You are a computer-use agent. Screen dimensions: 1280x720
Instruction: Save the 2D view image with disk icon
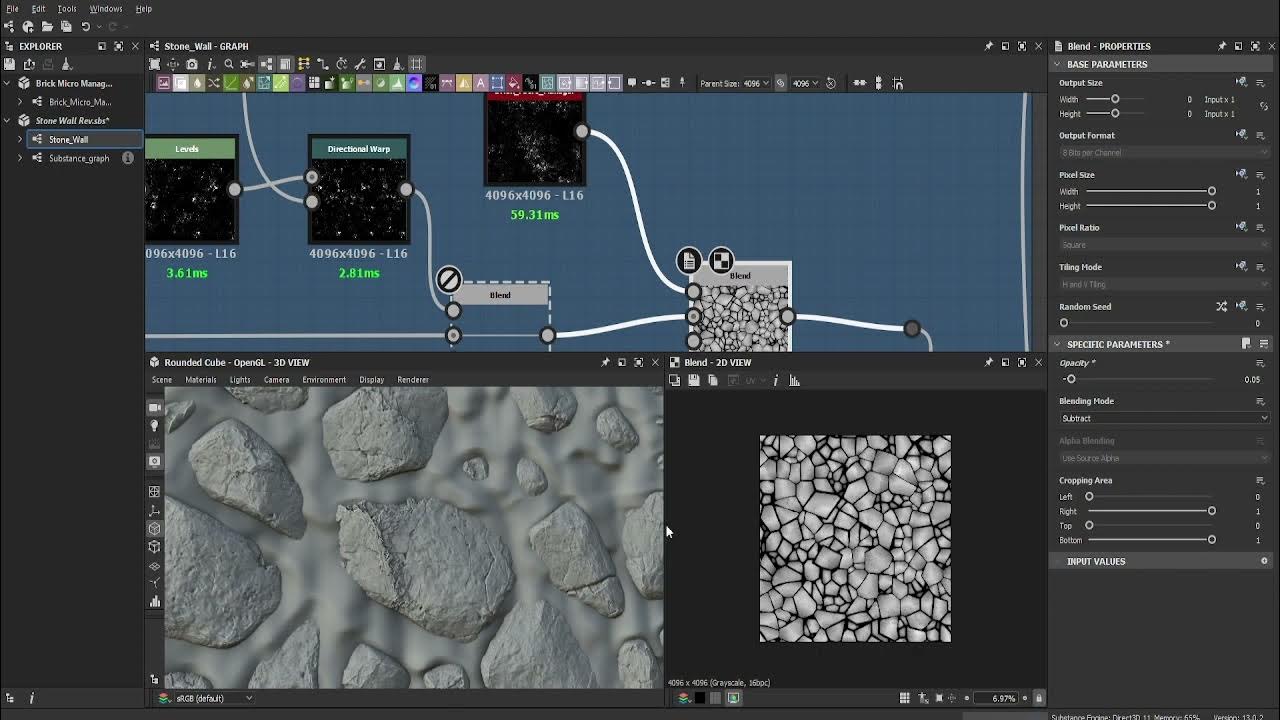[693, 380]
